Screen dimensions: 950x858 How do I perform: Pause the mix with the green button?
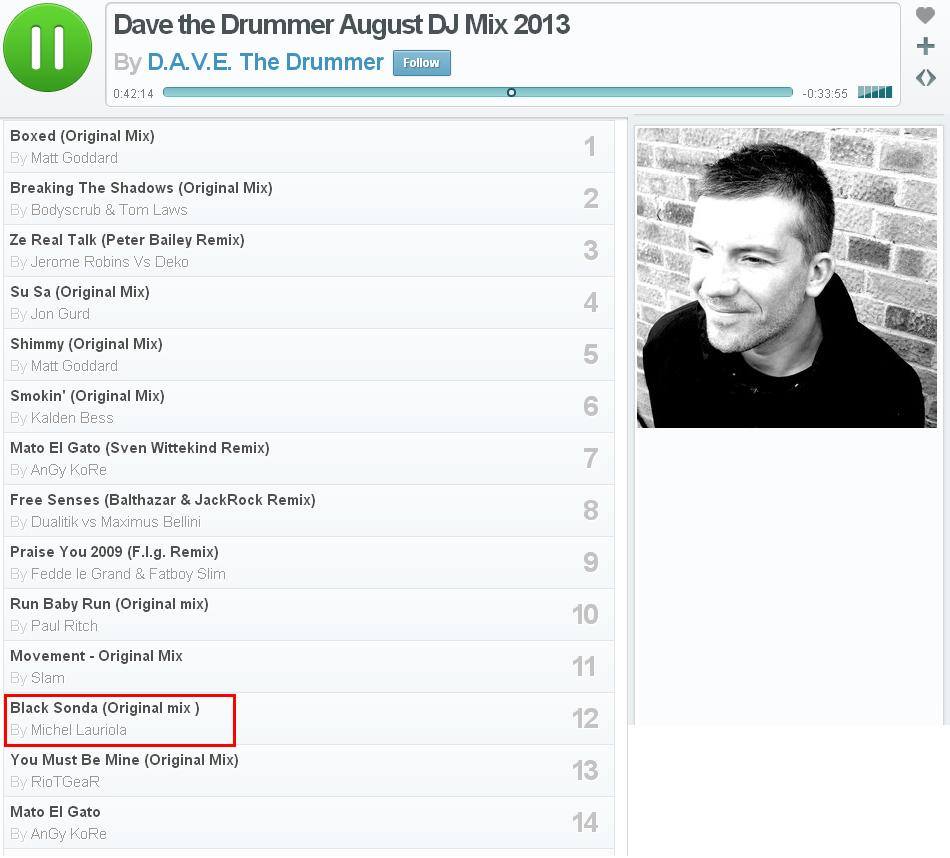tap(47, 47)
